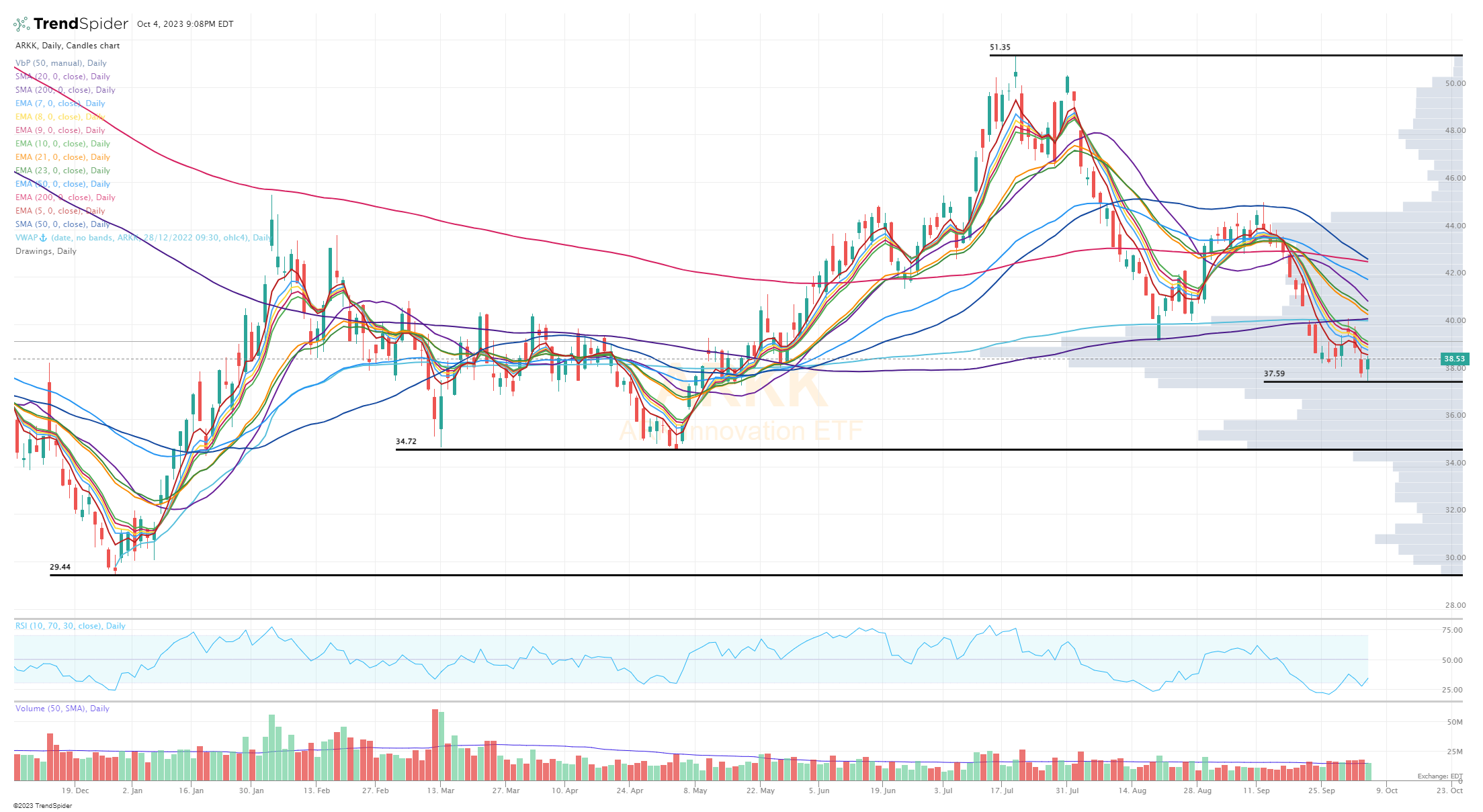1483x812 pixels.
Task: Click the 32.00 price axis label
Action: pos(1455,510)
